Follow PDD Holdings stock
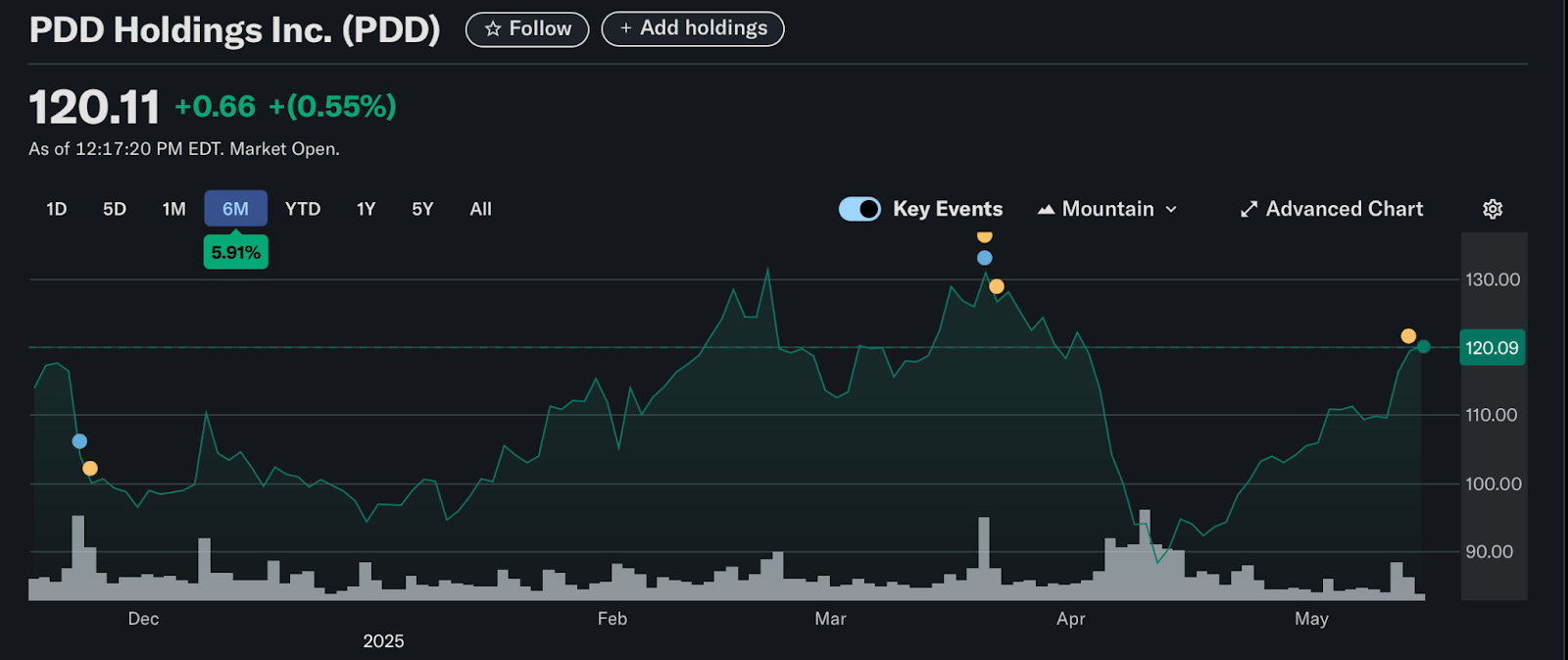The width and height of the screenshot is (1568, 660). [x=527, y=29]
